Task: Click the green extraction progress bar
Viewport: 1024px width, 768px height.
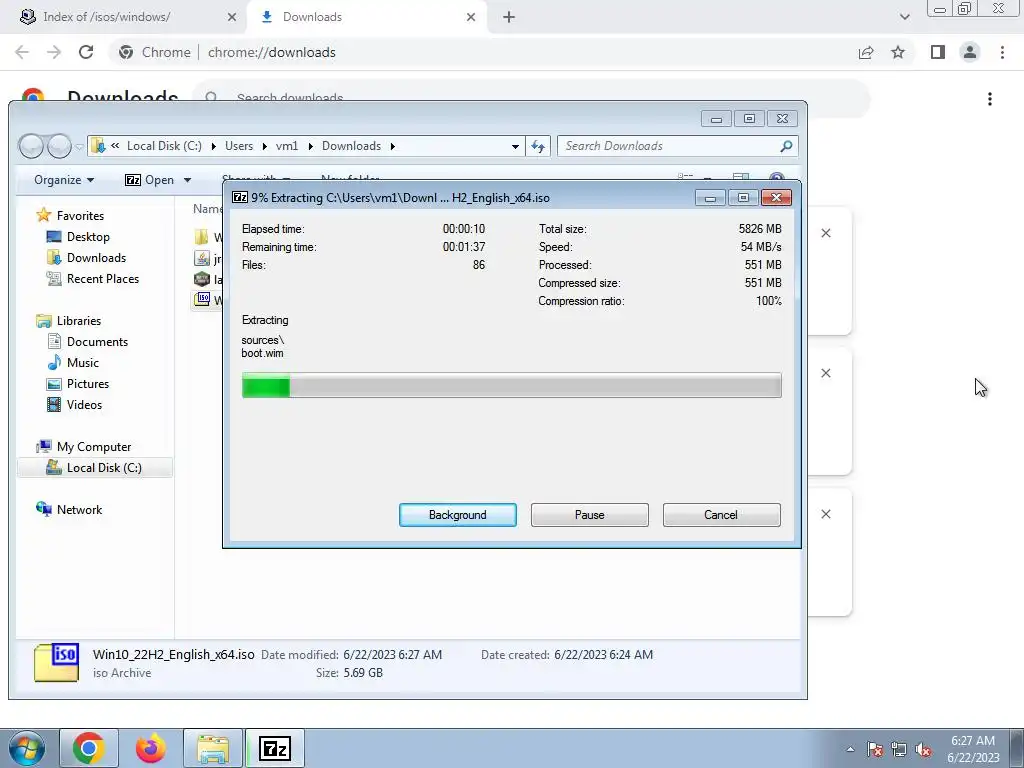Action: point(511,385)
